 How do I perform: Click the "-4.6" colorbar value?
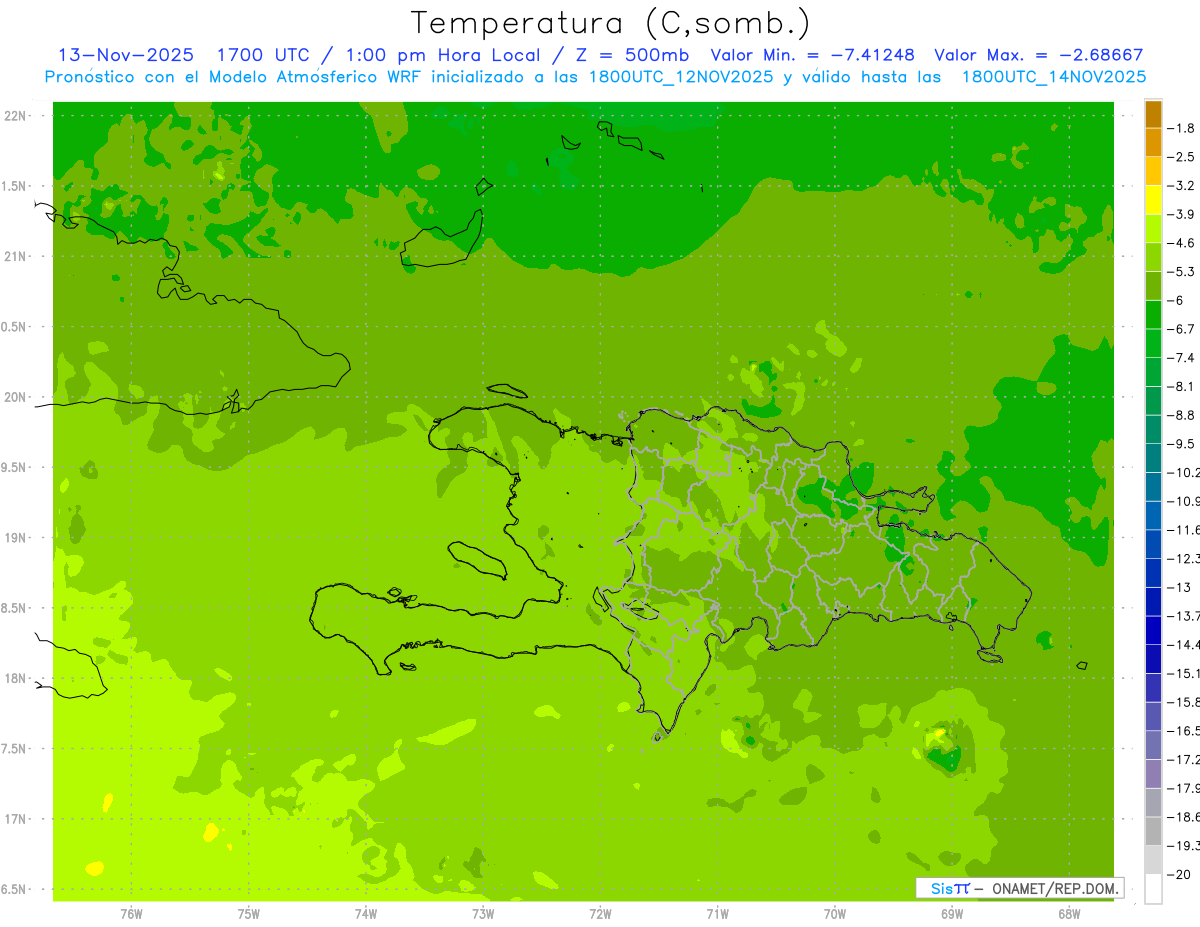pyautogui.click(x=1181, y=243)
